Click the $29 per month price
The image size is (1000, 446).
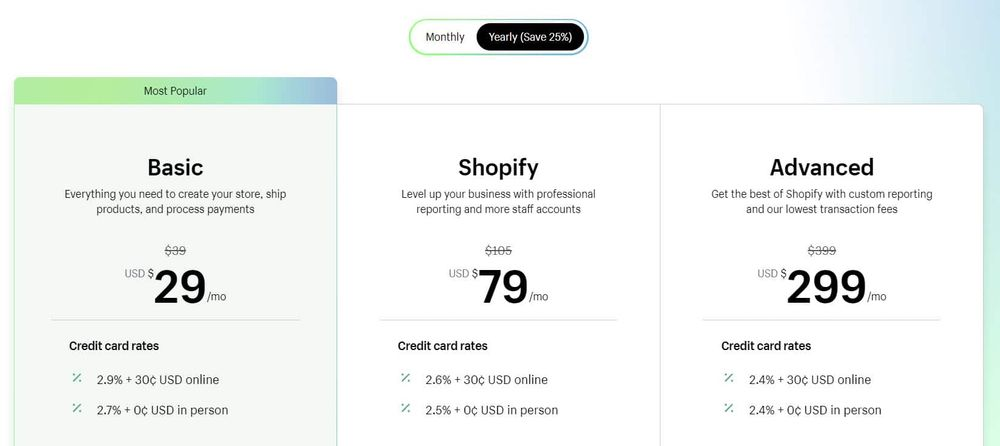[x=180, y=288]
